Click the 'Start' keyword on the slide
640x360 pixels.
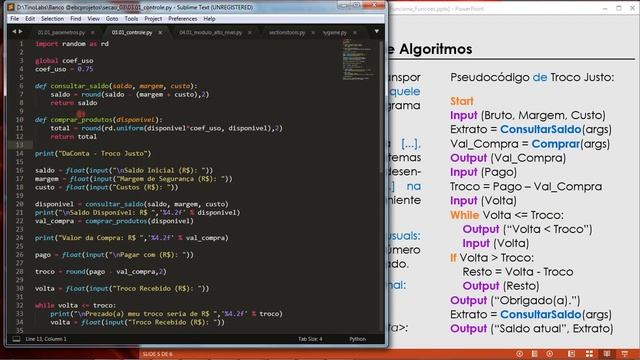click(462, 101)
